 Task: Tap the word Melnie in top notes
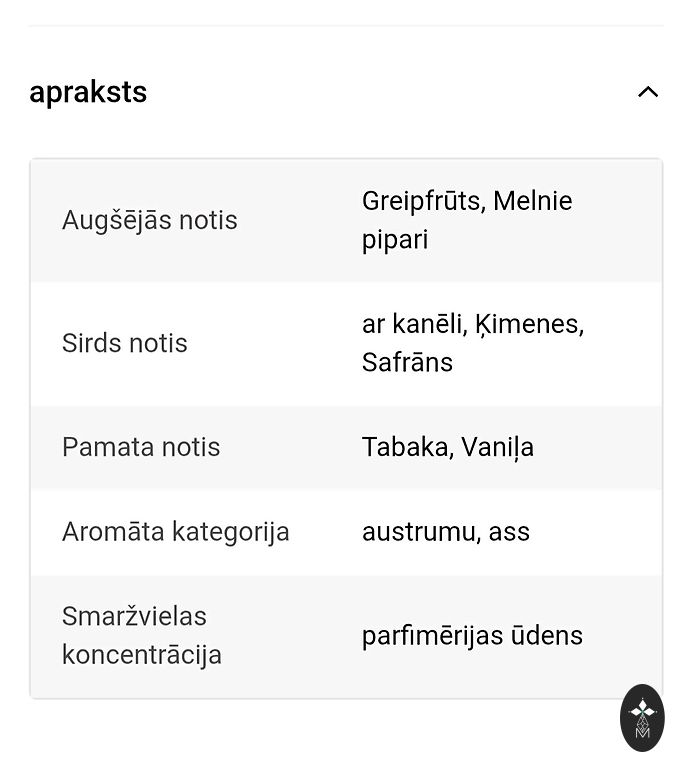tap(533, 201)
